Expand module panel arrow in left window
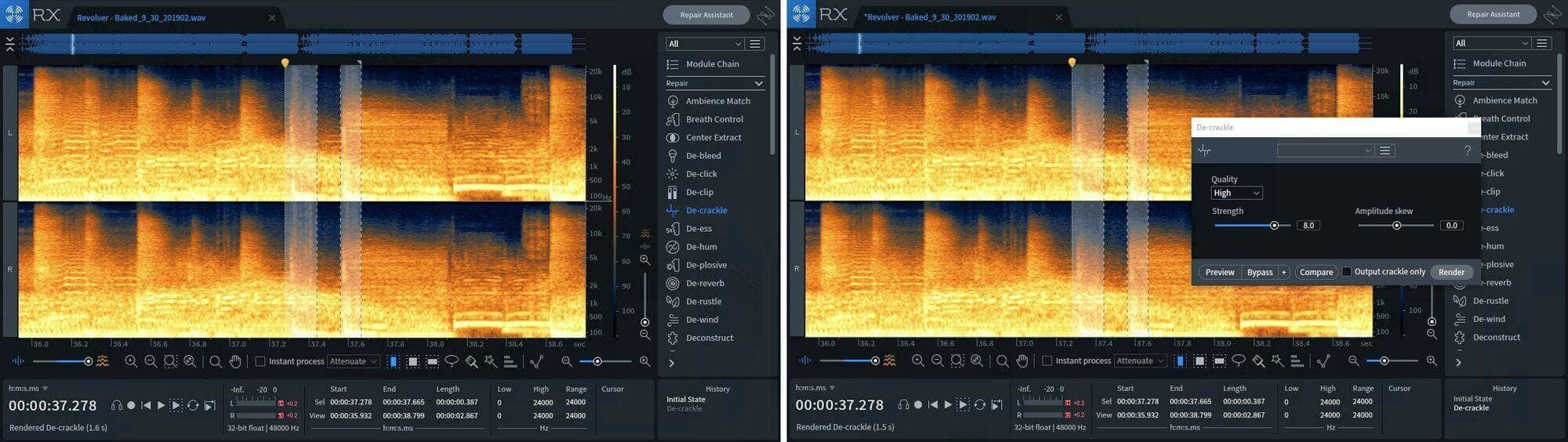Screen dimensions: 1568x442 tap(671, 363)
